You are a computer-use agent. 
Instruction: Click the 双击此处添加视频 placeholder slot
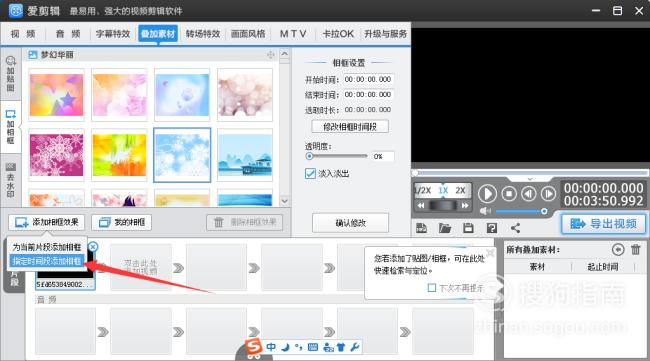pos(141,267)
